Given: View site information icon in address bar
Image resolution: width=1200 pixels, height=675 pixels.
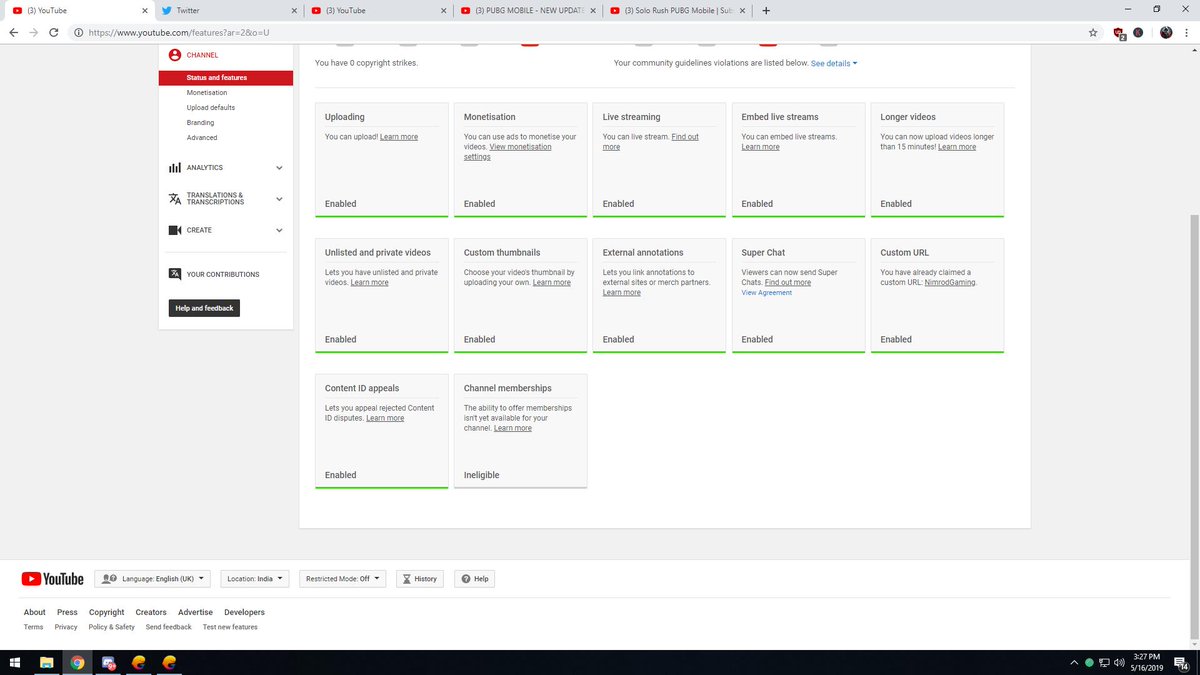Looking at the screenshot, I should [x=78, y=32].
